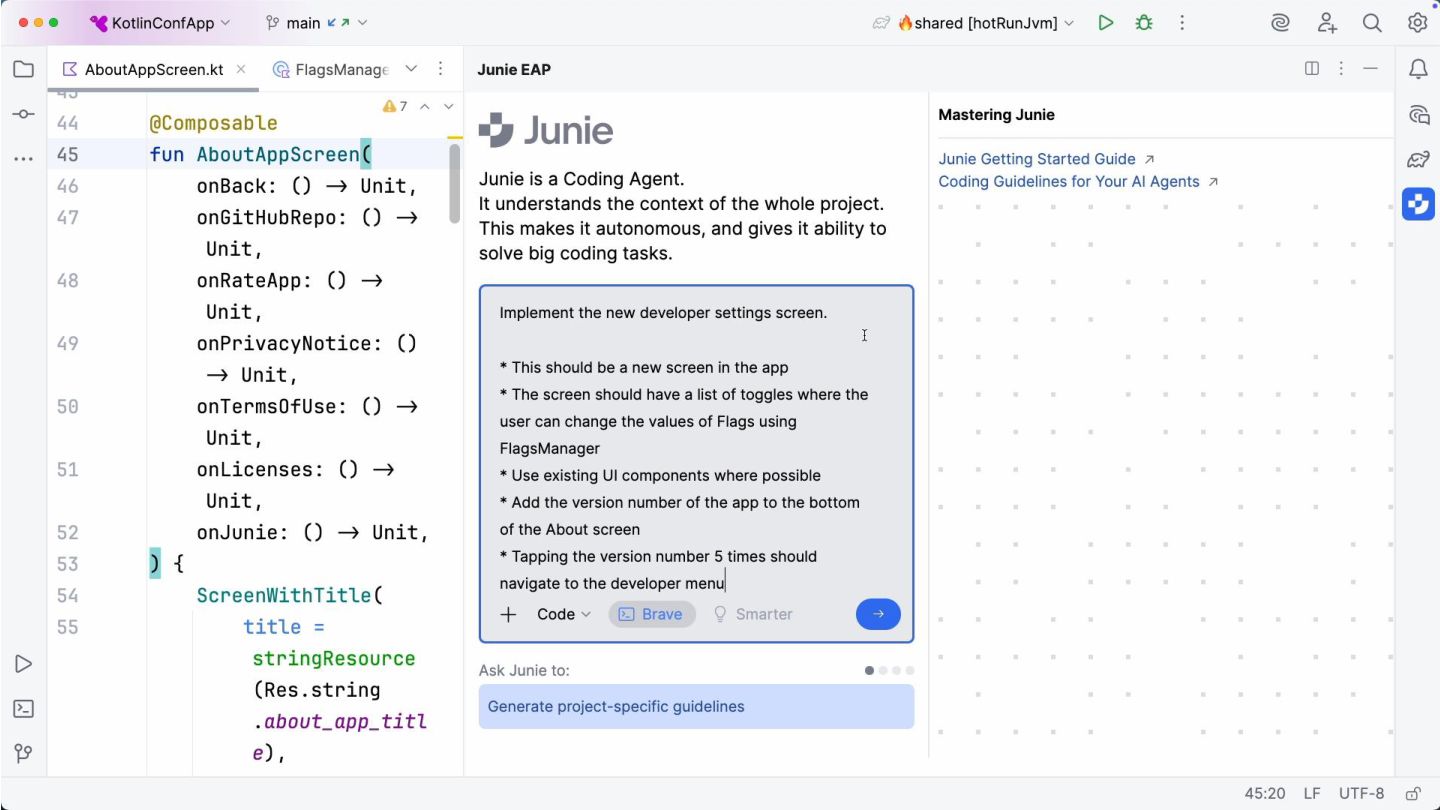This screenshot has width=1440, height=810.
Task: Click the read-only lock icon in status bar
Action: (x=1413, y=793)
